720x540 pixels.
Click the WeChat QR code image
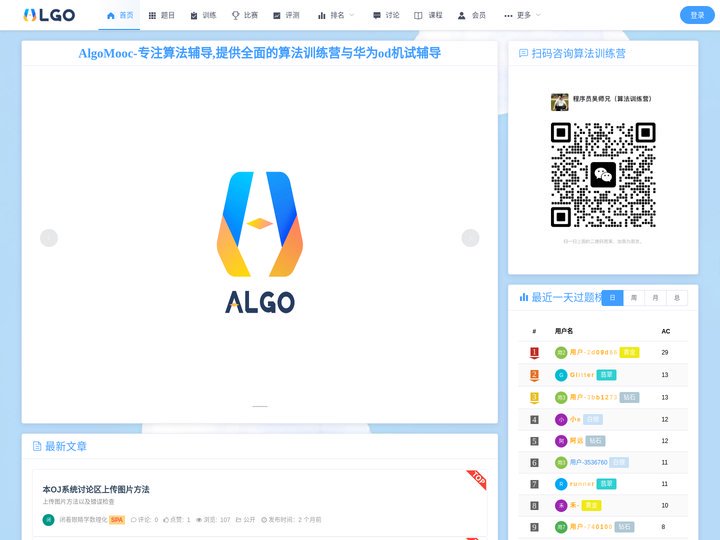click(603, 174)
